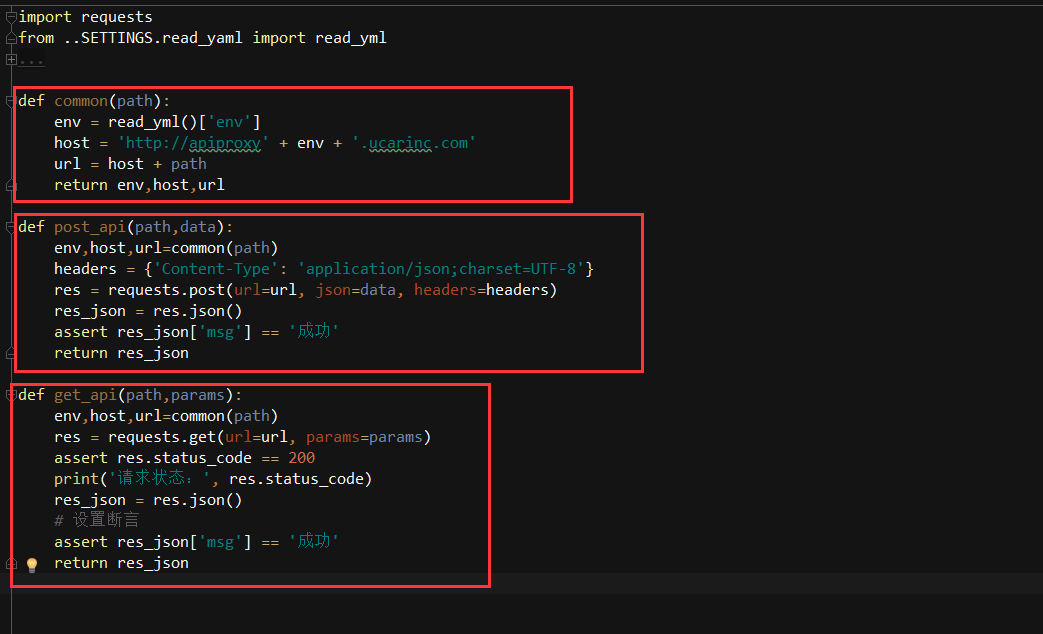This screenshot has height=634, width=1043.
Task: Click fold end marker on from import line
Action: coord(11,39)
